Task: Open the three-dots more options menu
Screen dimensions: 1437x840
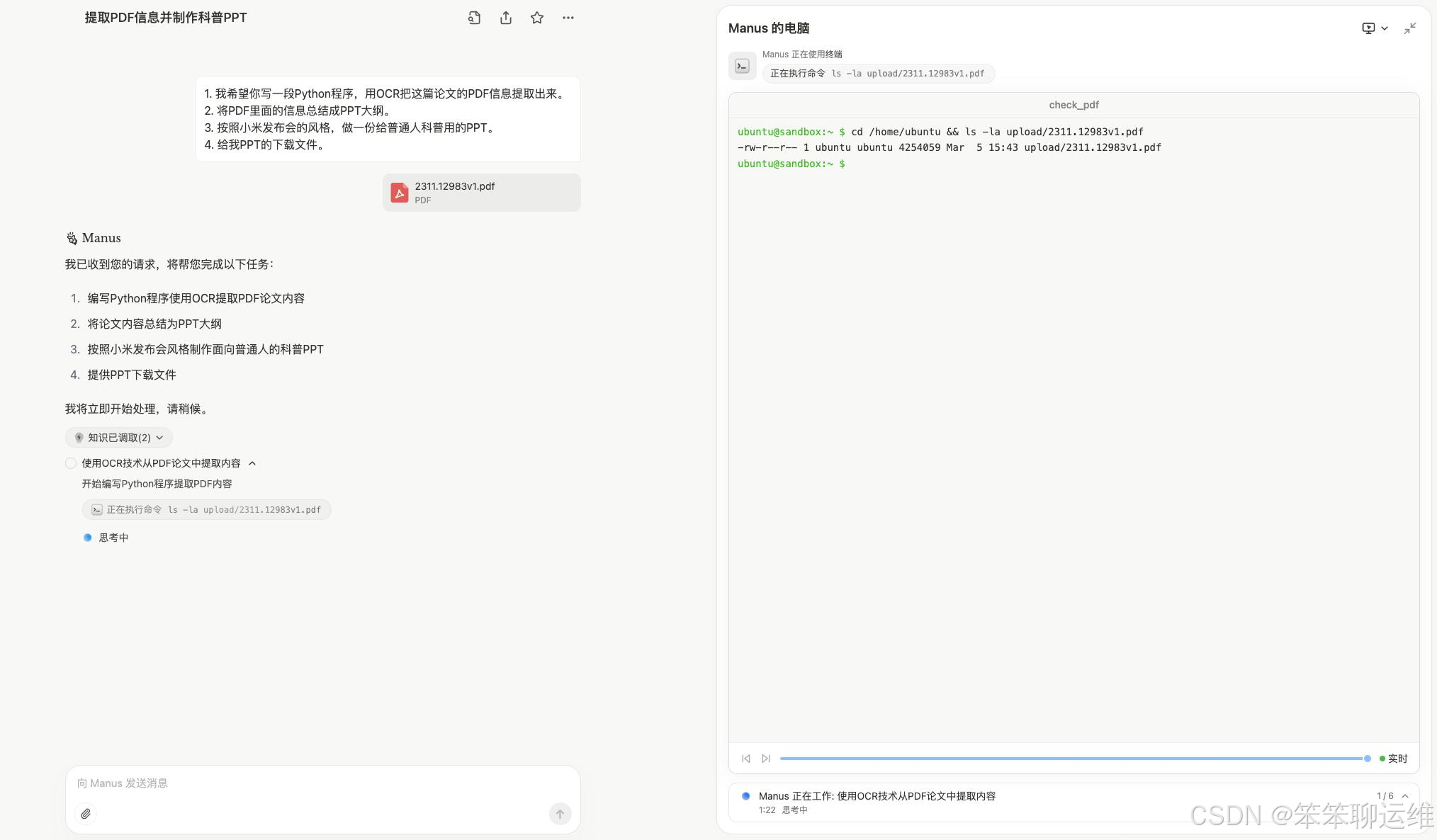Action: click(x=568, y=18)
